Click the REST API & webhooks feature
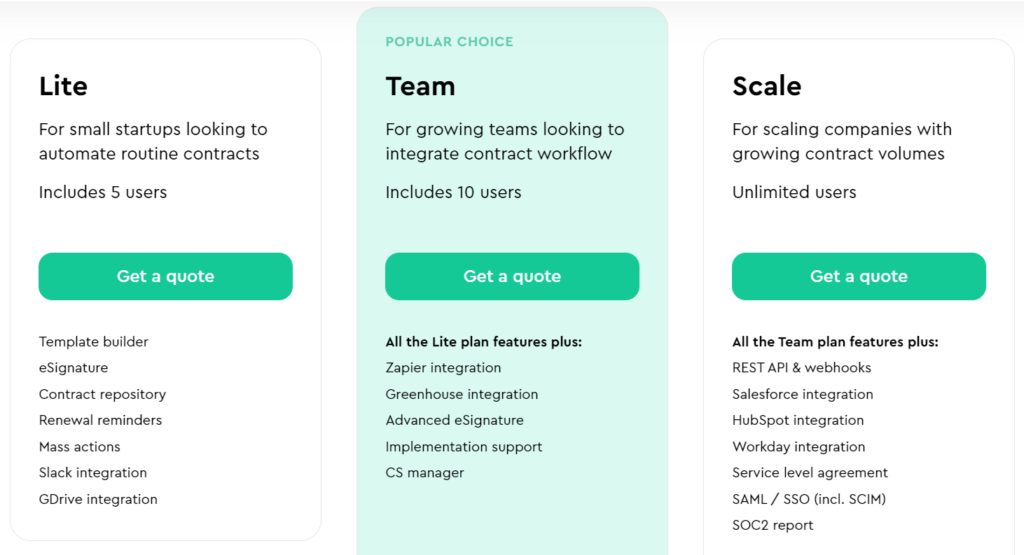The width and height of the screenshot is (1024, 555). pos(801,368)
